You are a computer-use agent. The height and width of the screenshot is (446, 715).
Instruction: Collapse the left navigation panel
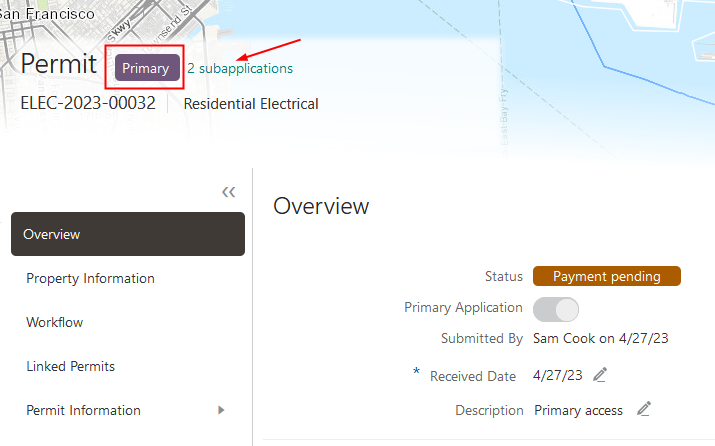pyautogui.click(x=228, y=192)
